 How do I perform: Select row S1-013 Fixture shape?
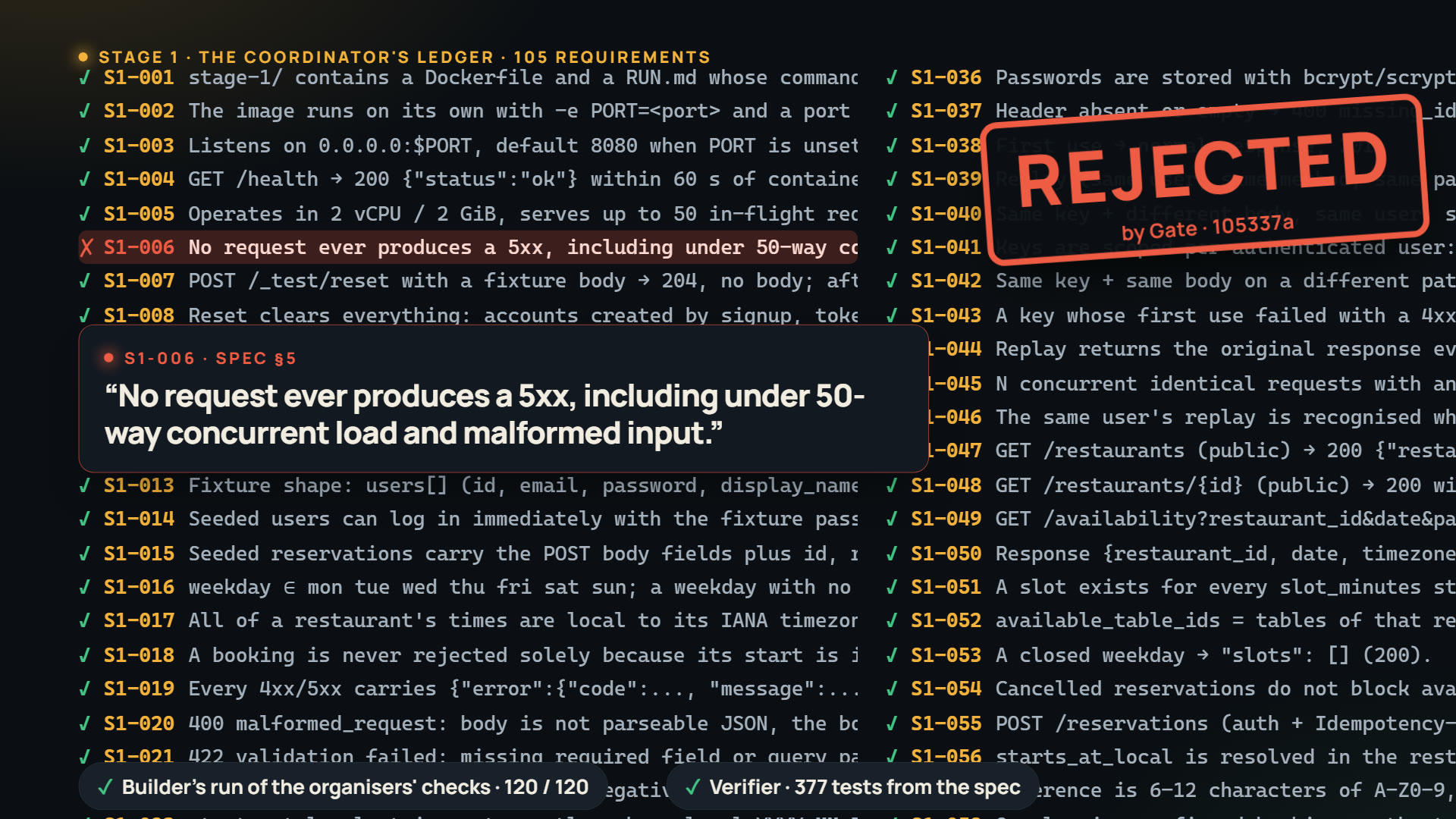coord(468,485)
